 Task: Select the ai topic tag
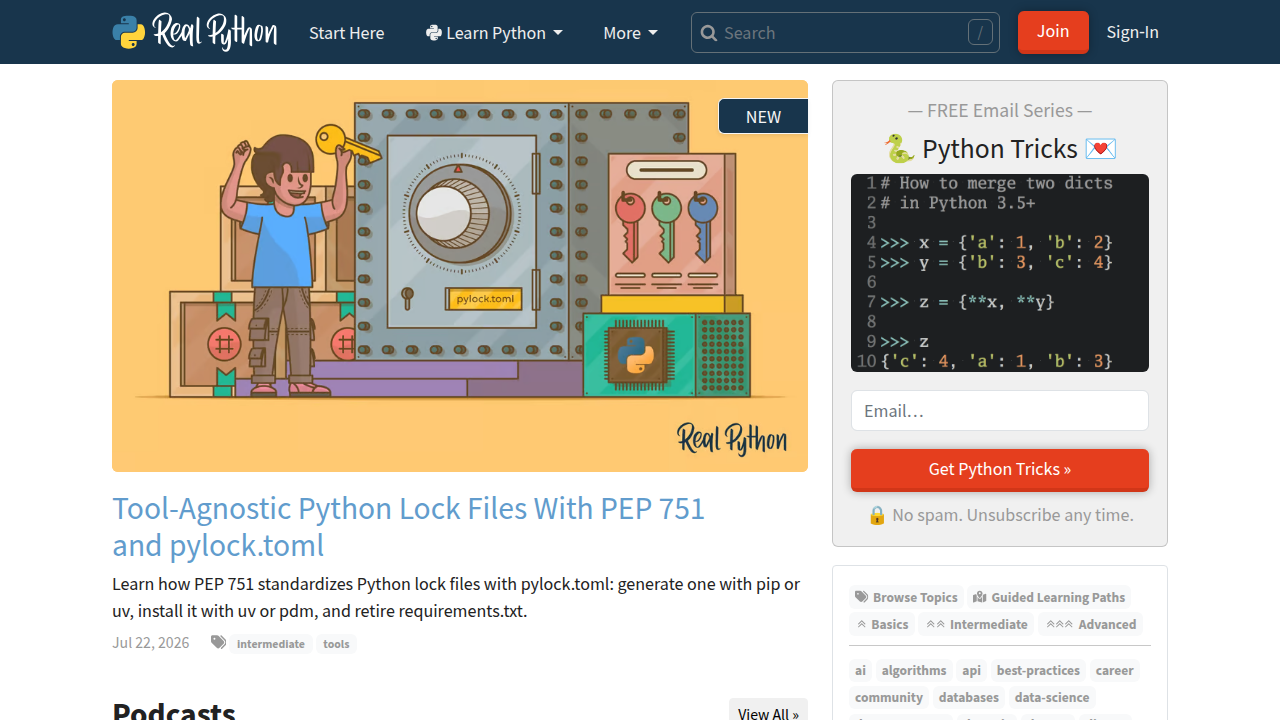pyautogui.click(x=860, y=671)
